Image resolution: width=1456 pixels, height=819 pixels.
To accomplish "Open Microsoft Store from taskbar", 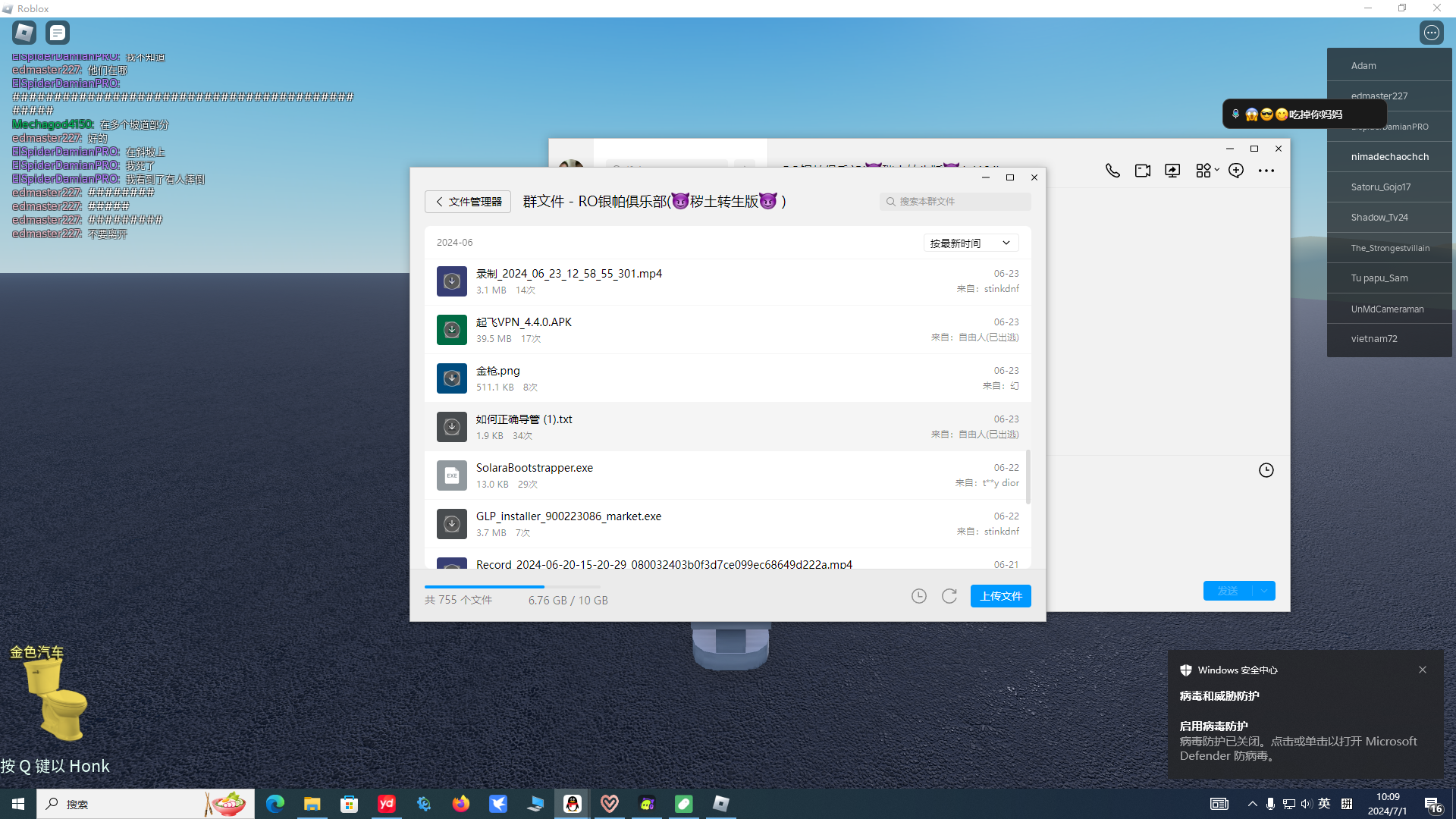I will (350, 804).
